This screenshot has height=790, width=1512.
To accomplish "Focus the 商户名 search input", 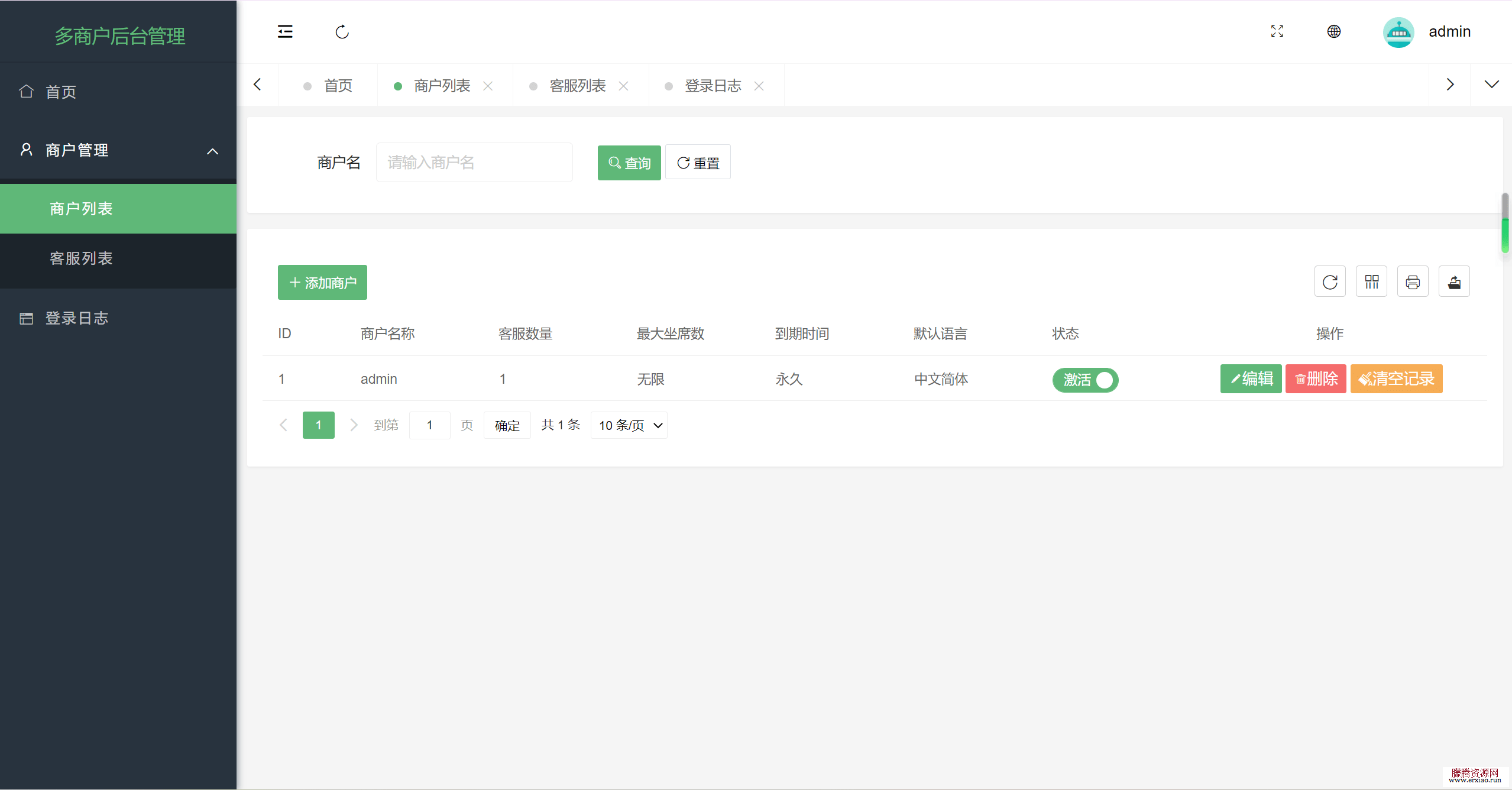I will pyautogui.click(x=474, y=162).
